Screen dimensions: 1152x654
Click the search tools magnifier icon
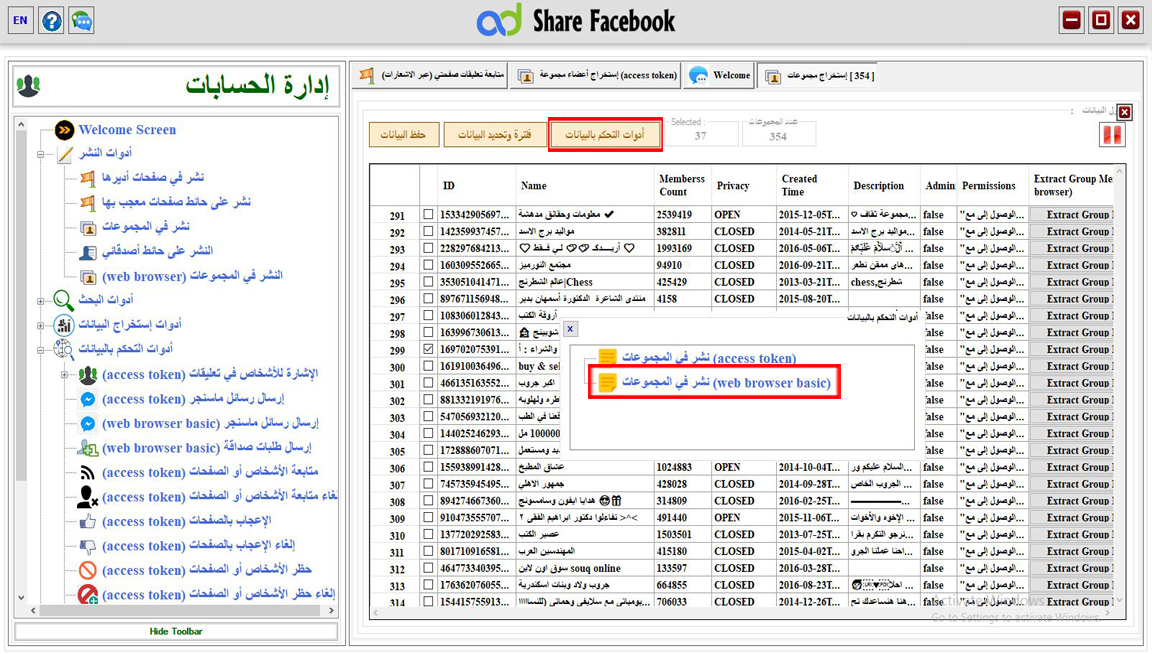[64, 300]
